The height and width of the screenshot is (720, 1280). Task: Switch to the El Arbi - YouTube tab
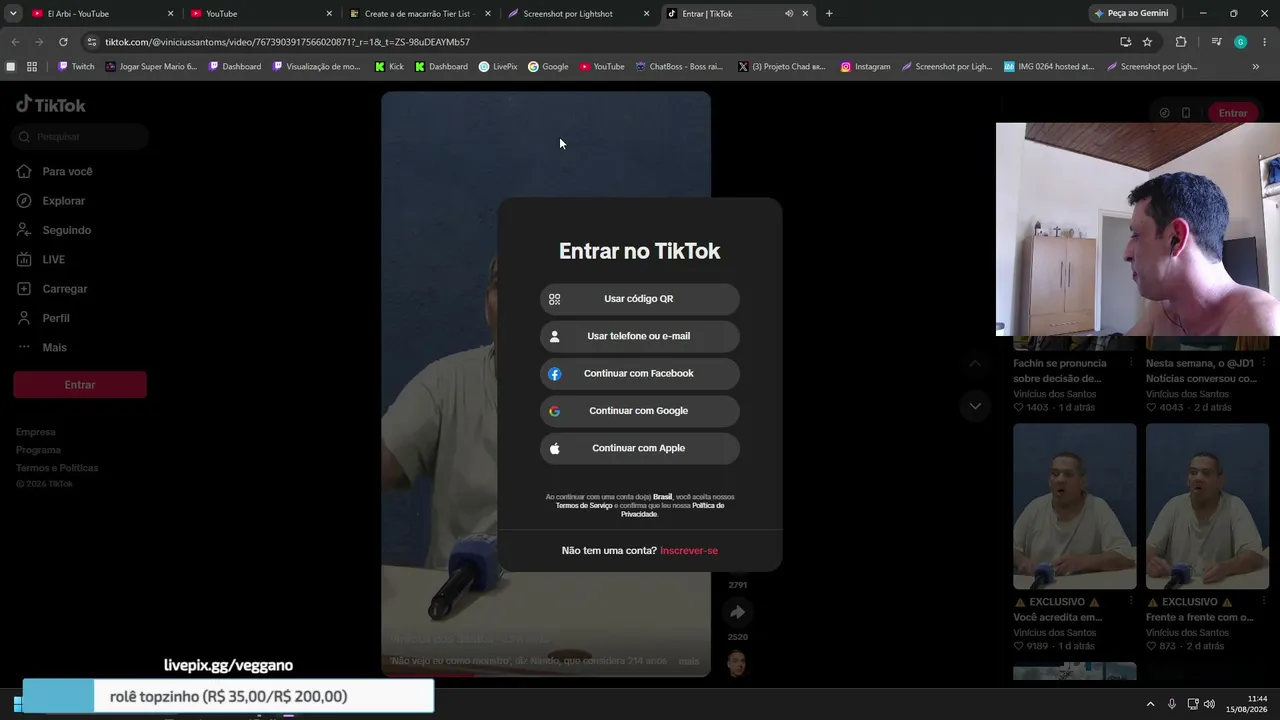pyautogui.click(x=100, y=14)
